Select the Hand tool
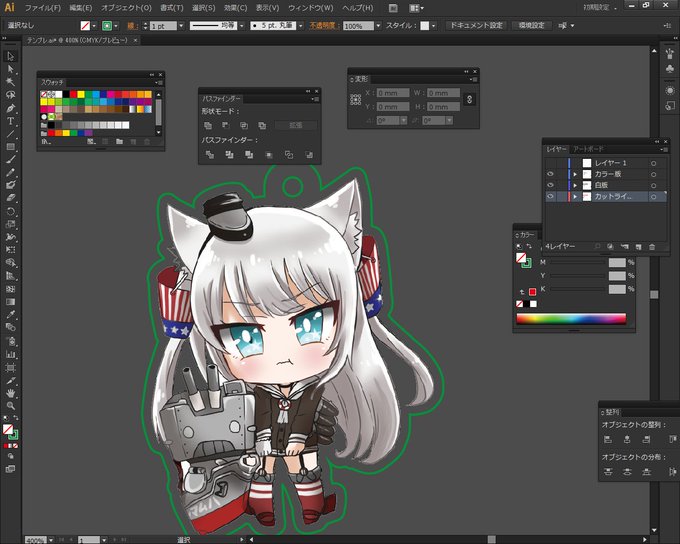The height and width of the screenshot is (544, 680). pyautogui.click(x=10, y=393)
